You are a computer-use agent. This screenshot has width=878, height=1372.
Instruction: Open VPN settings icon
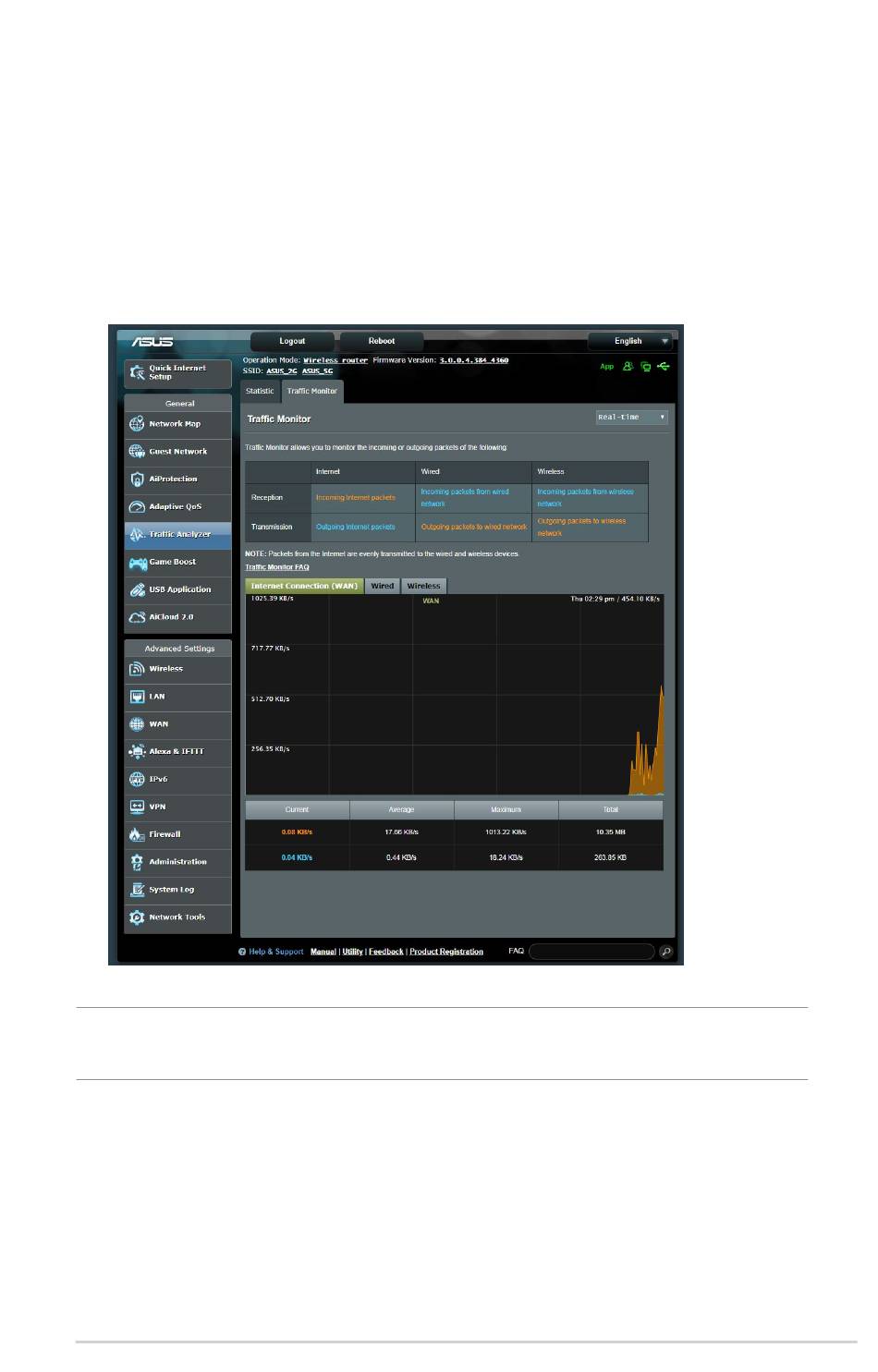click(x=137, y=807)
